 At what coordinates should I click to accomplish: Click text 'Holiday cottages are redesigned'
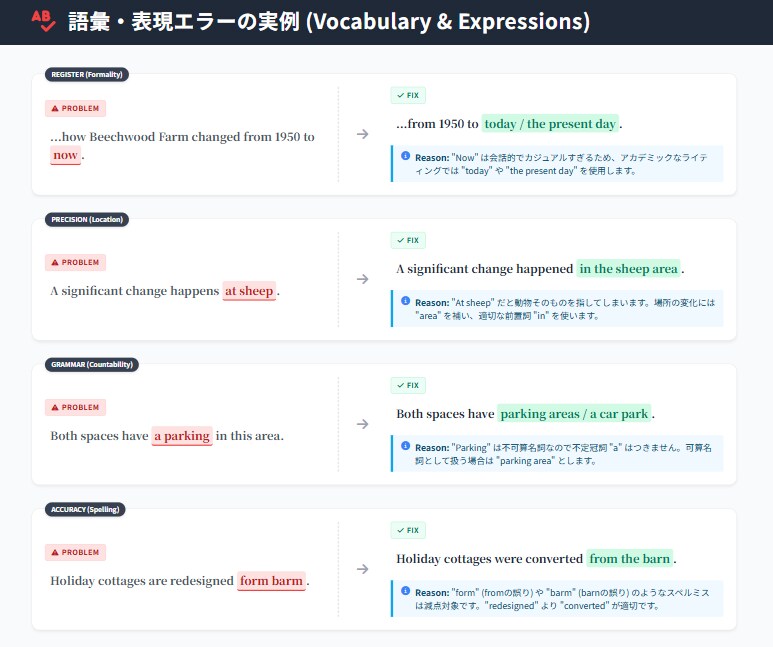142,581
